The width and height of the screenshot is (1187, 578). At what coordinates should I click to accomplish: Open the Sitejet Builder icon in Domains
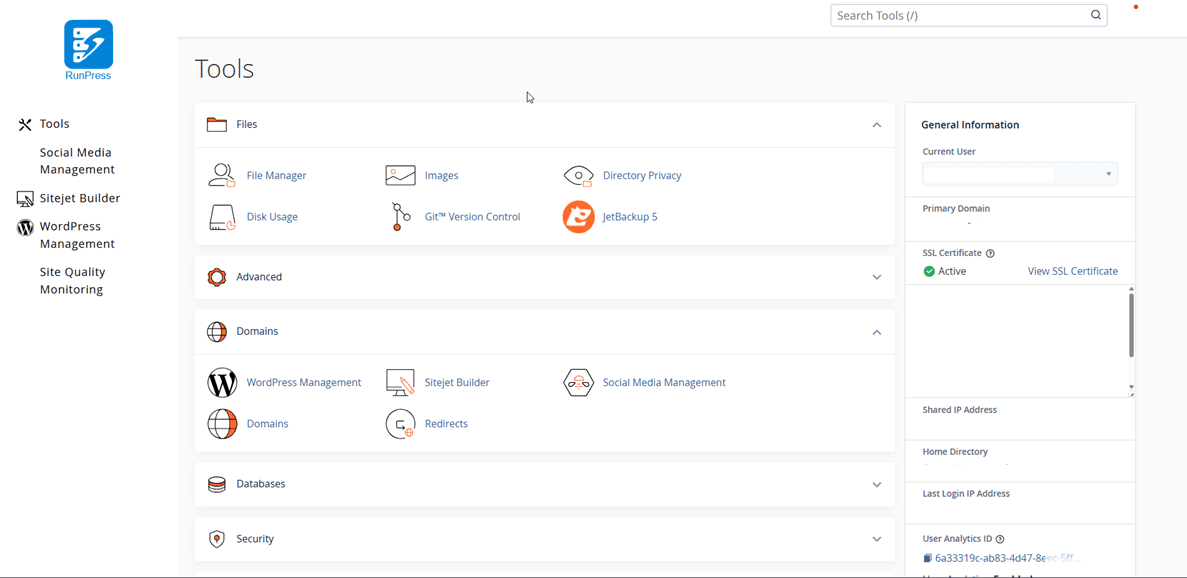click(400, 383)
